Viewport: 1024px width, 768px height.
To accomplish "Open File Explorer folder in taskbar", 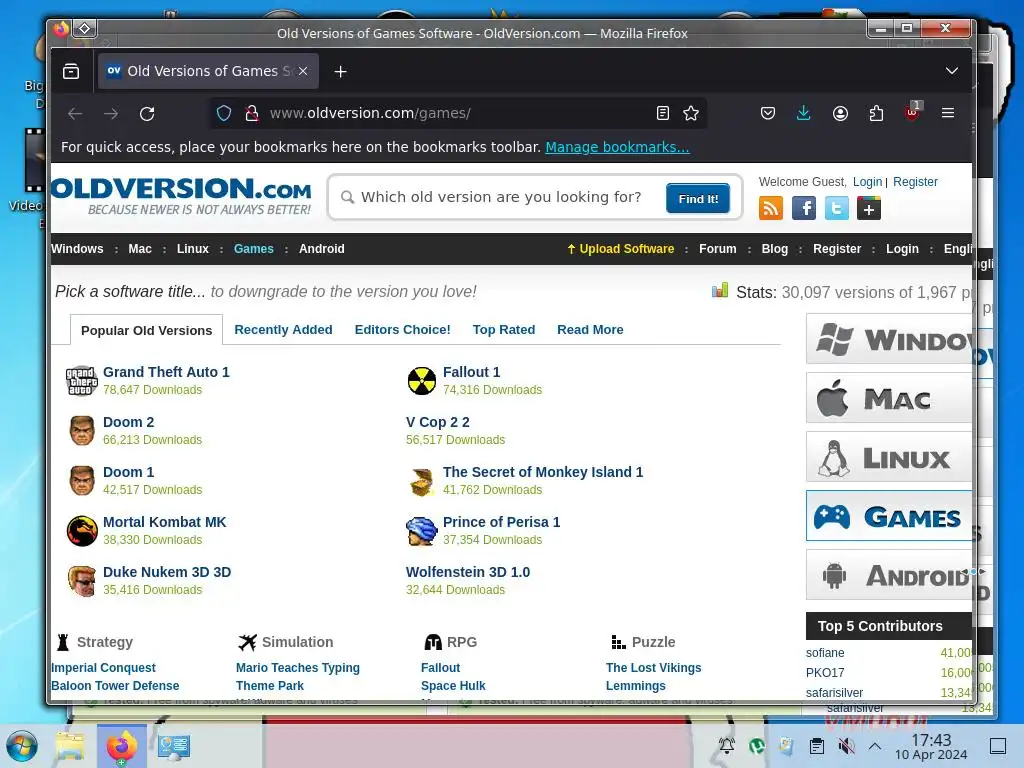I will 70,746.
